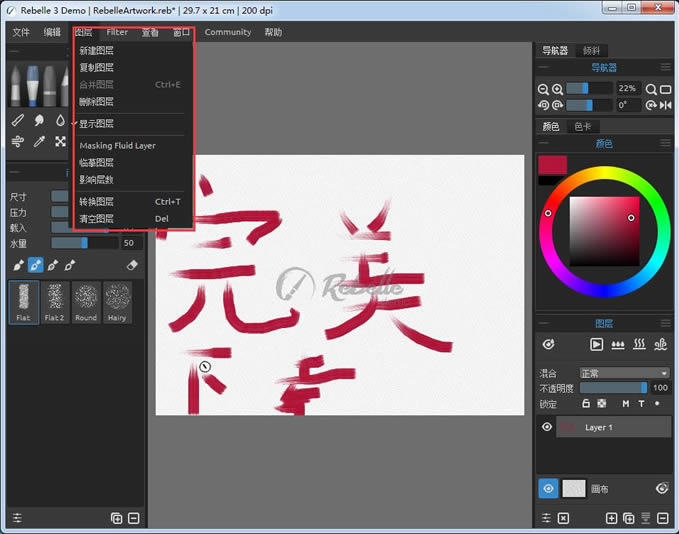Reset canvas rotation icon

point(651,105)
